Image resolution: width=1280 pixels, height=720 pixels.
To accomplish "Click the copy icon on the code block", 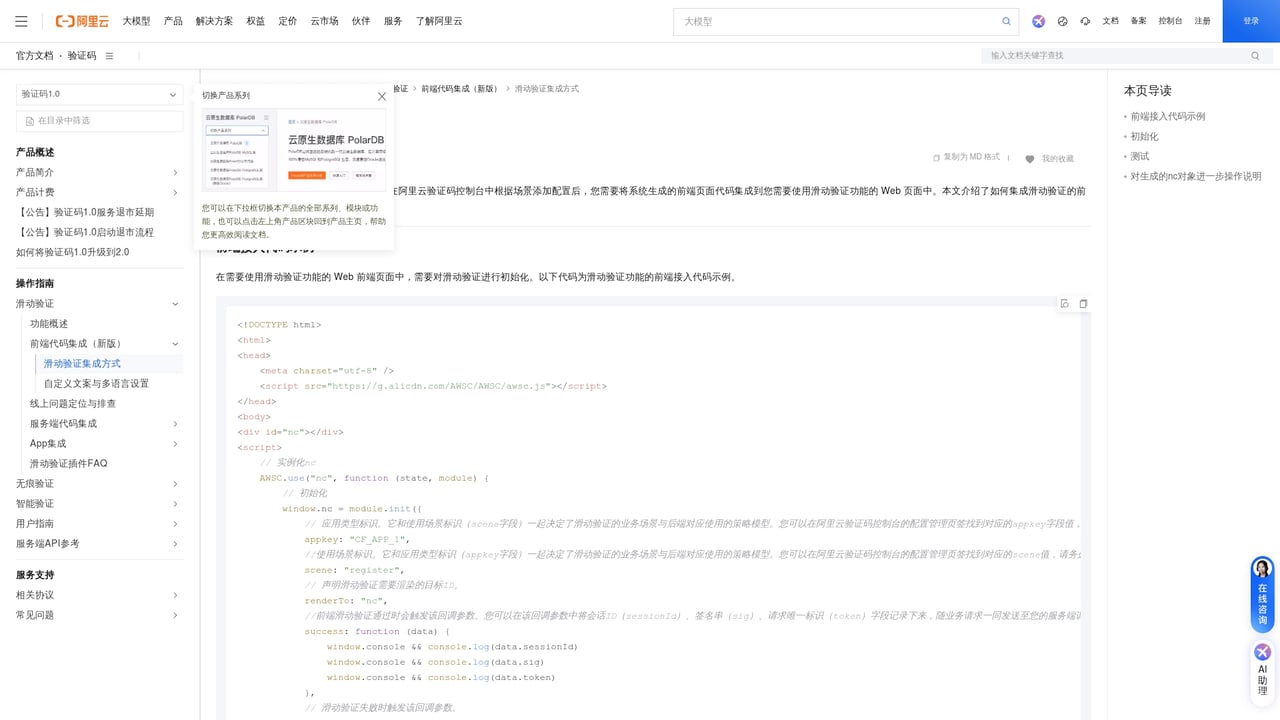I will [1082, 303].
